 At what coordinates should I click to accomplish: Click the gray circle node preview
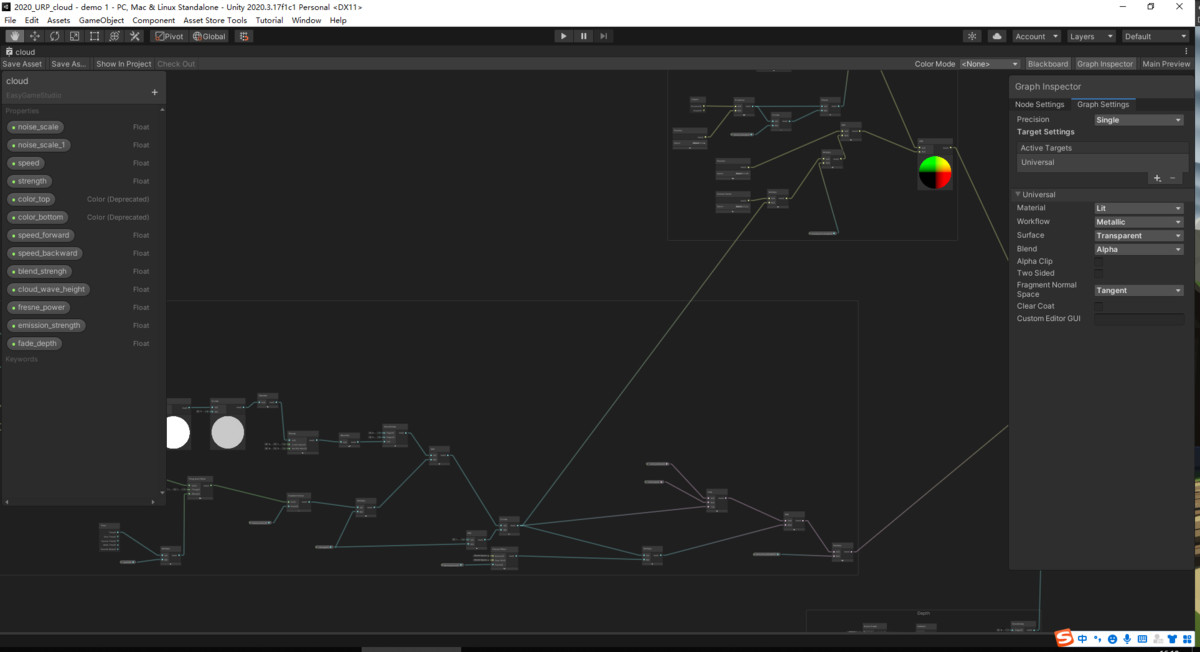click(x=227, y=432)
